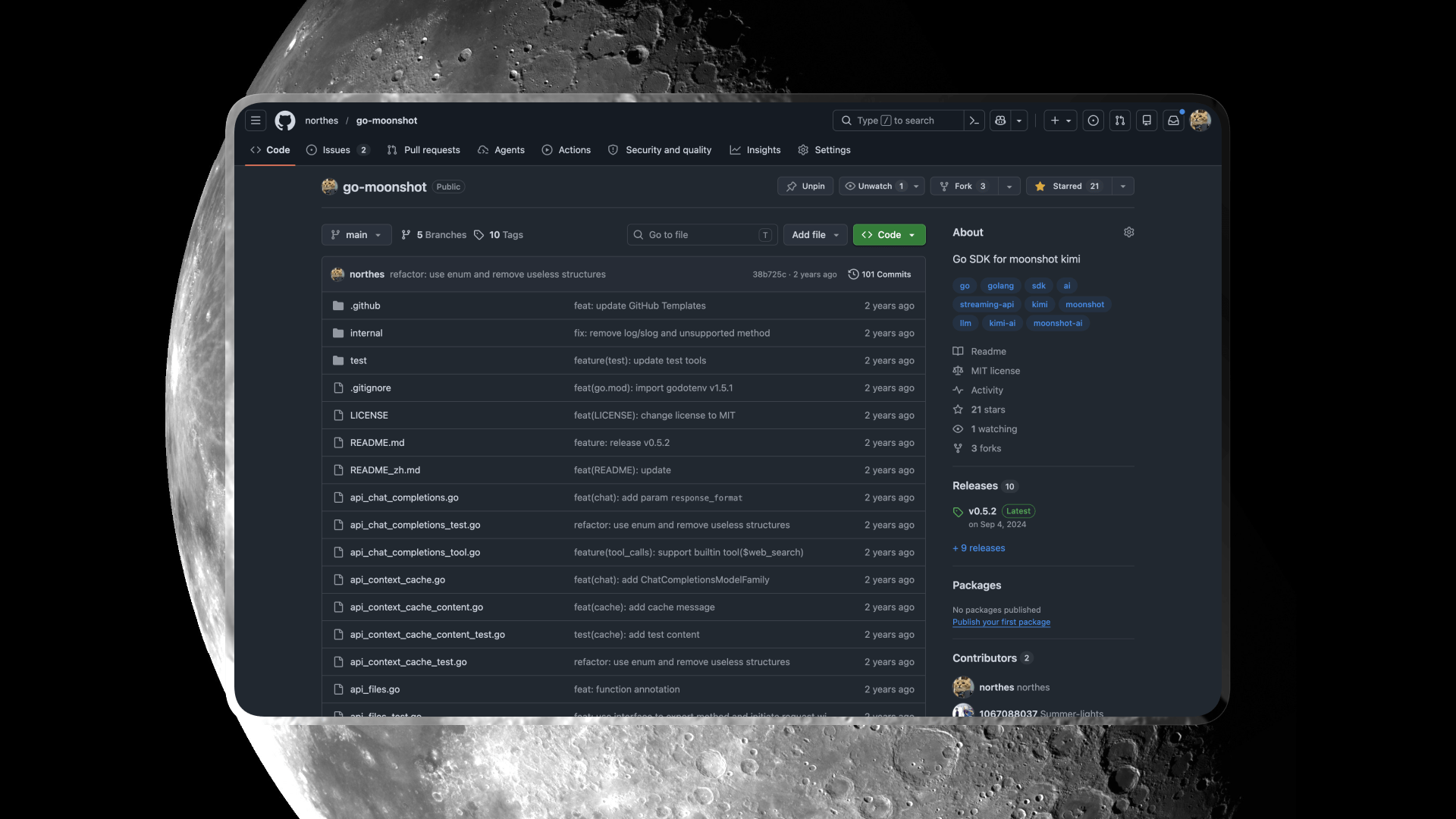Click the GitHub Octocat logo

pos(285,121)
